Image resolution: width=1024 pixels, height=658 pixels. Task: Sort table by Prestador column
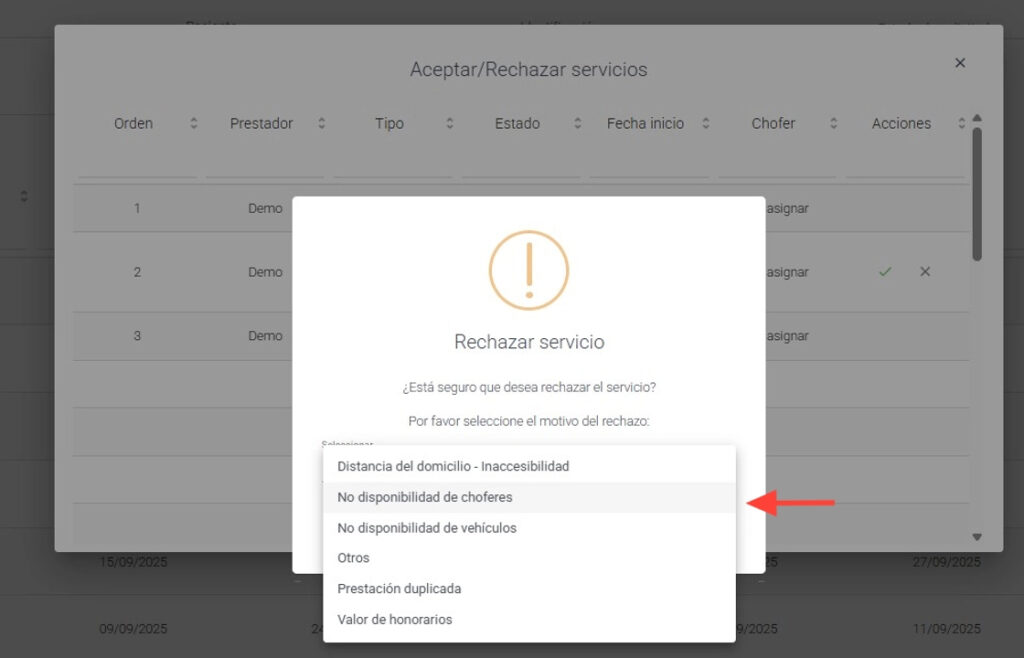point(321,124)
